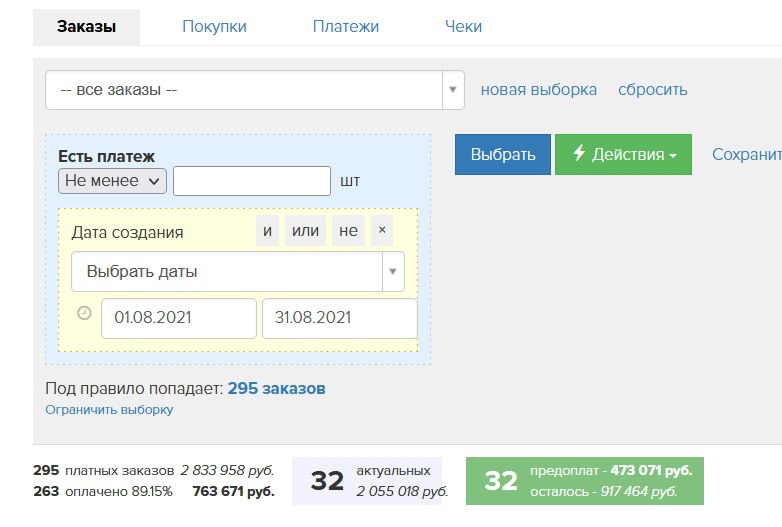Click the '2 055 018 руб.' amount
The height and width of the screenshot is (527, 782).
(x=402, y=492)
